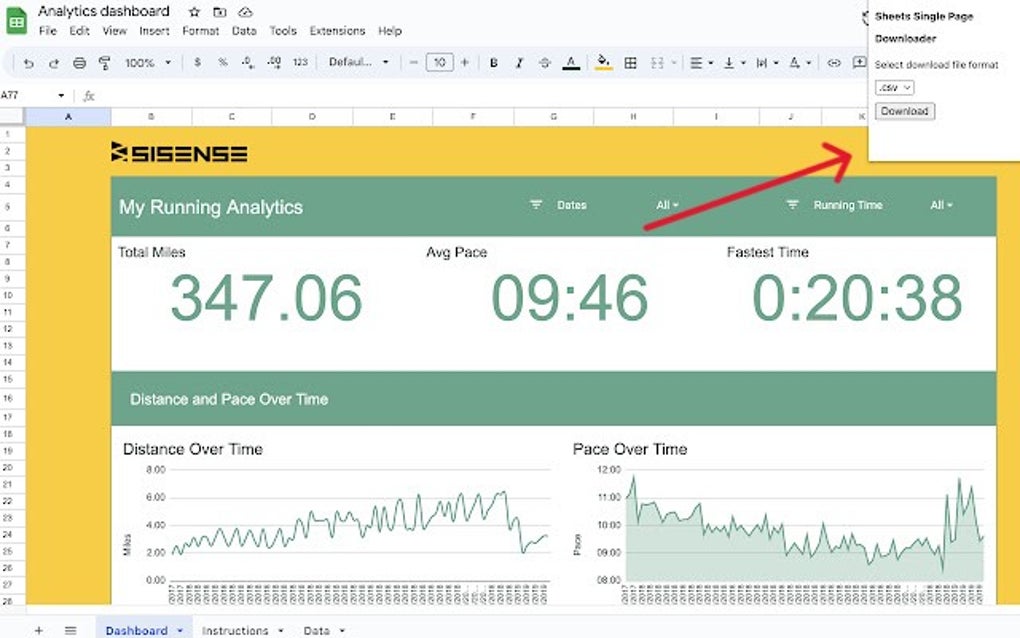Click the Merge cells icon

[656, 62]
